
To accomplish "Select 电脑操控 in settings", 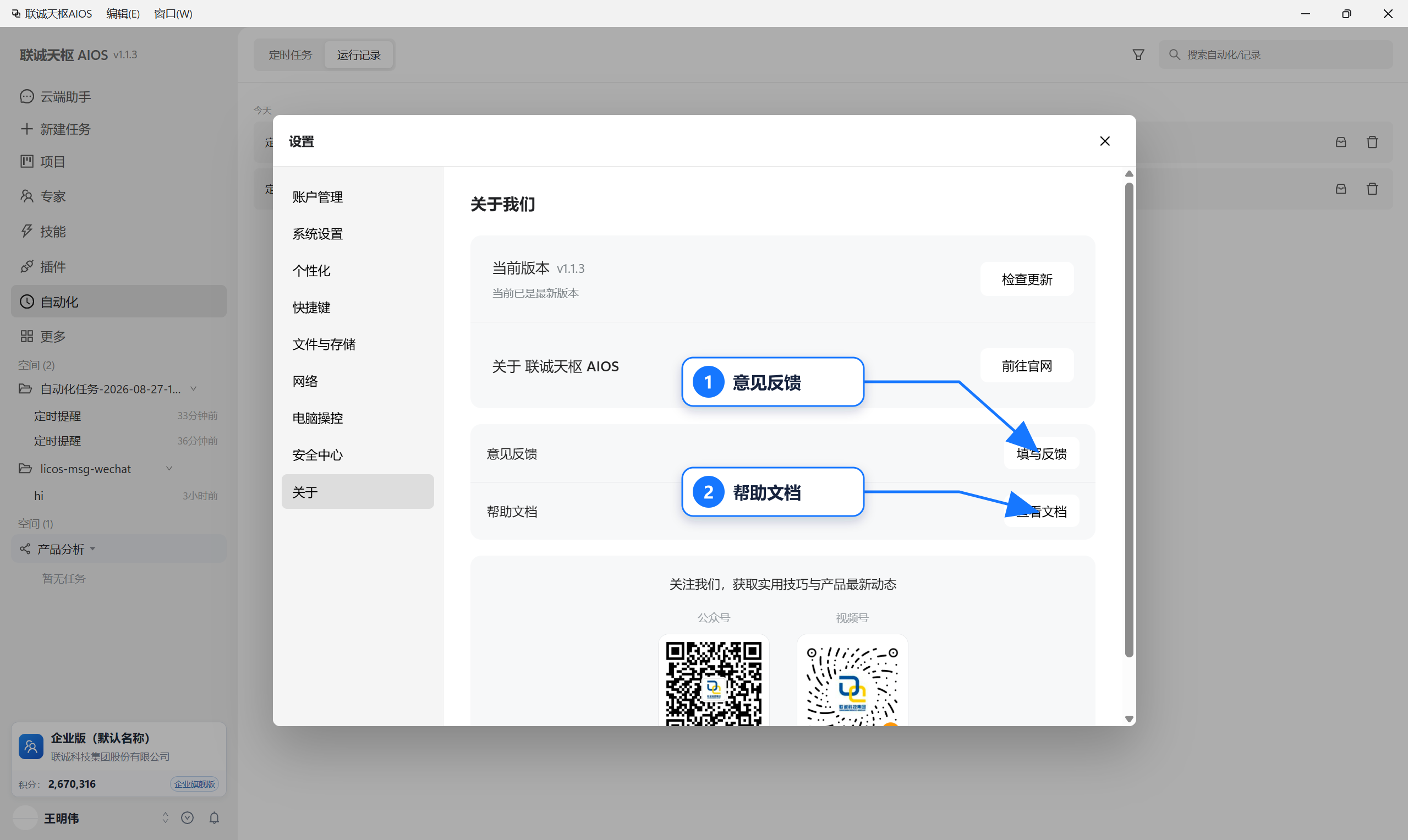I will click(357, 418).
